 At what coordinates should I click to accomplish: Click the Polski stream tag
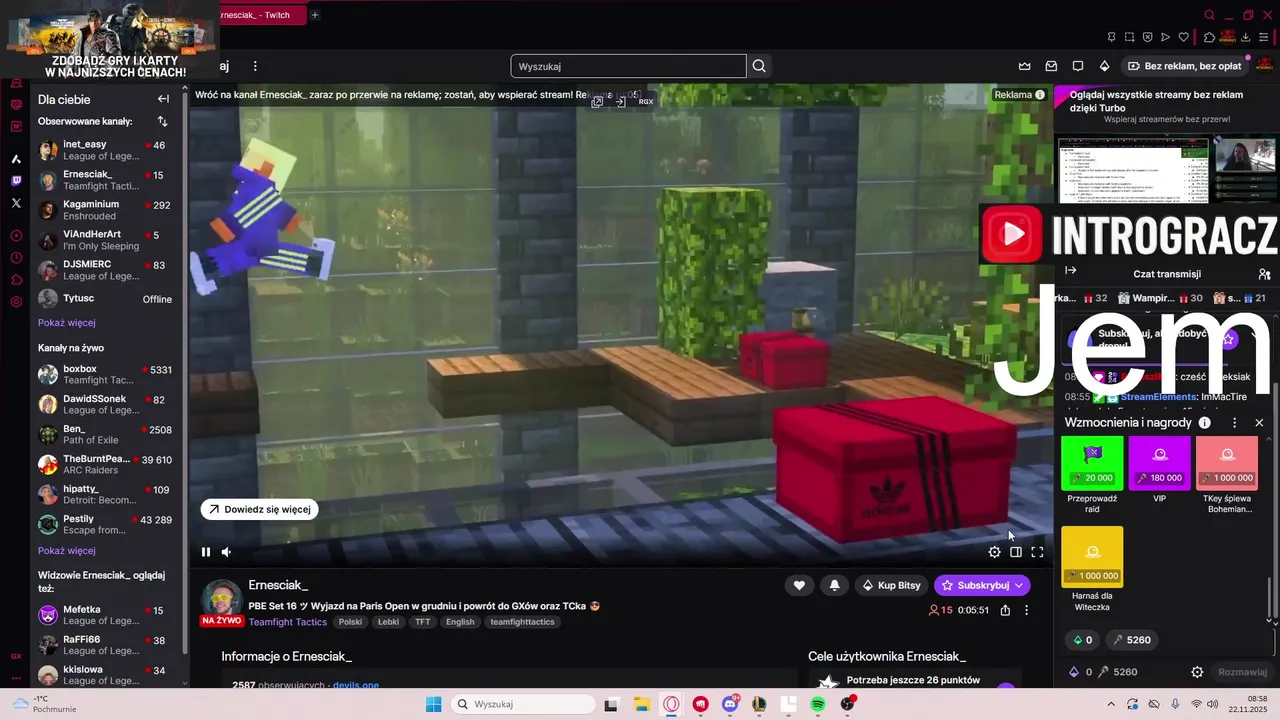click(350, 622)
